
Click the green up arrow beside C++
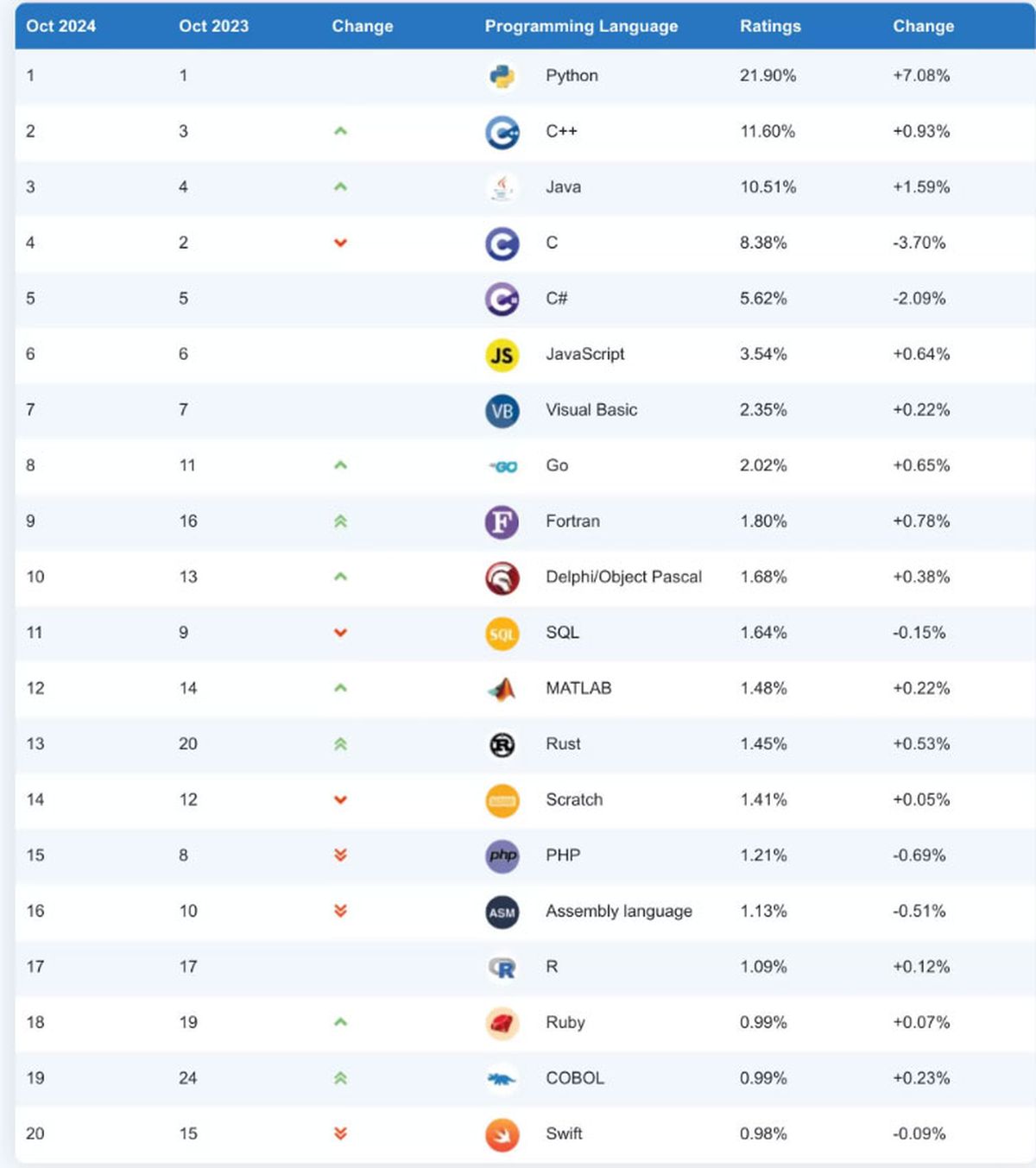pos(340,131)
